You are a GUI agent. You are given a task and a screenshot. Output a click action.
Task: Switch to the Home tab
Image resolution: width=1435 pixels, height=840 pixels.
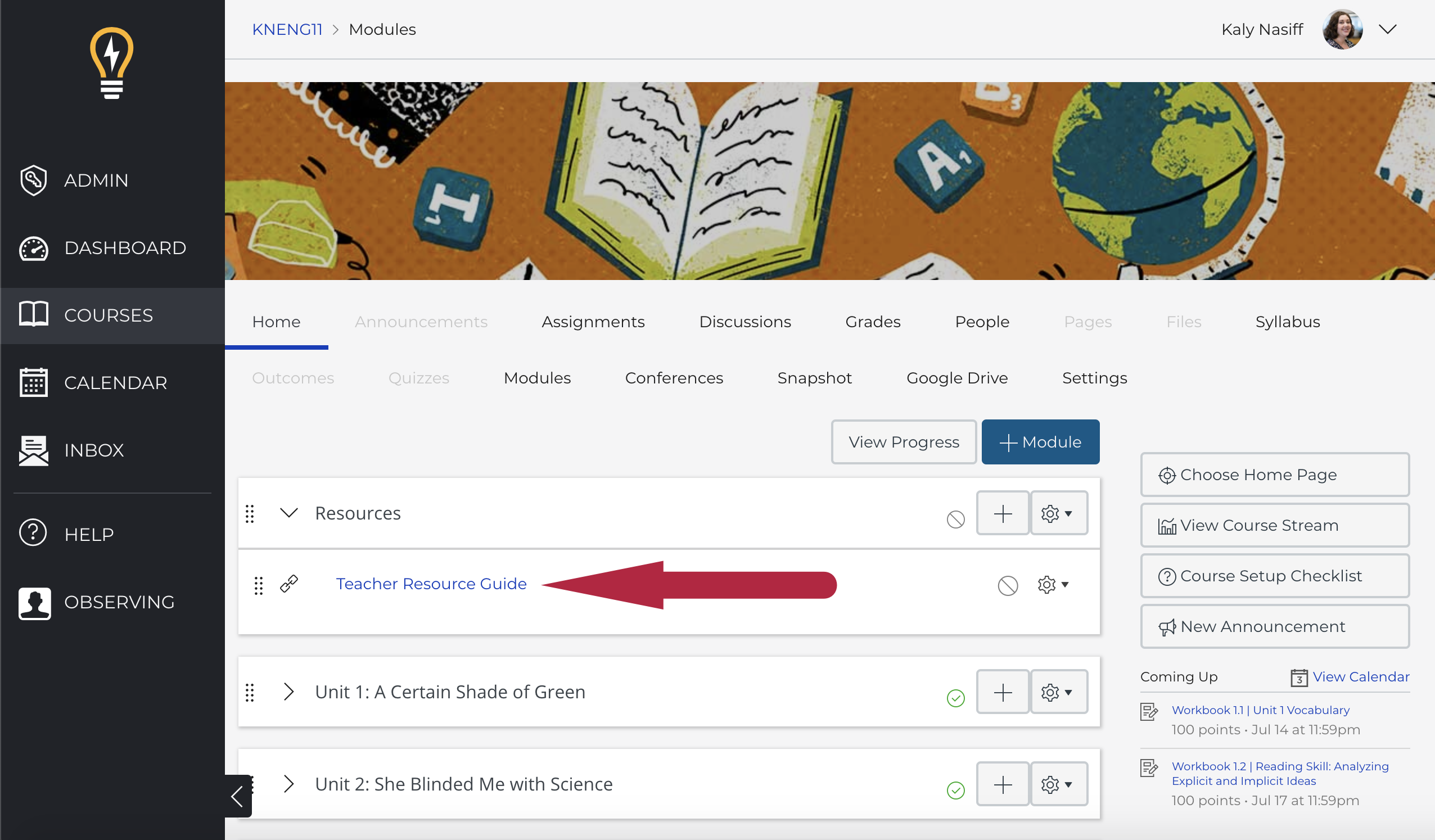point(276,322)
